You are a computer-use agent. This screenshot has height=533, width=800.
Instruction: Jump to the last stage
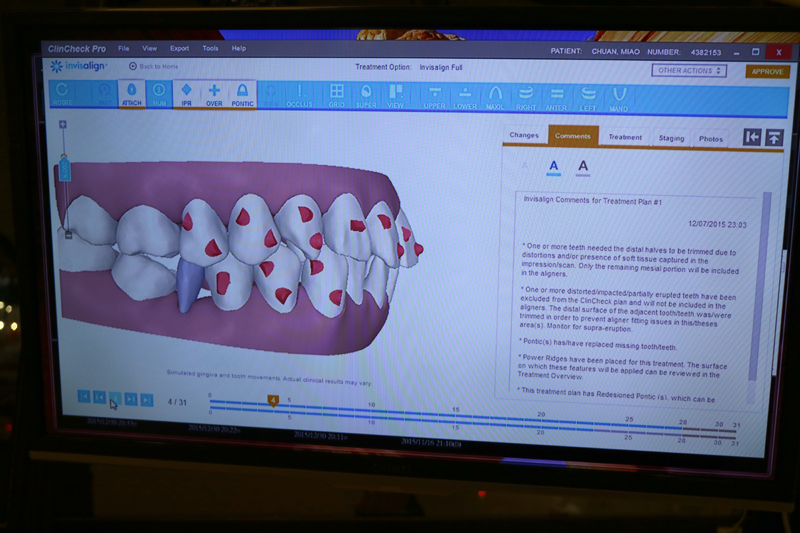[147, 400]
